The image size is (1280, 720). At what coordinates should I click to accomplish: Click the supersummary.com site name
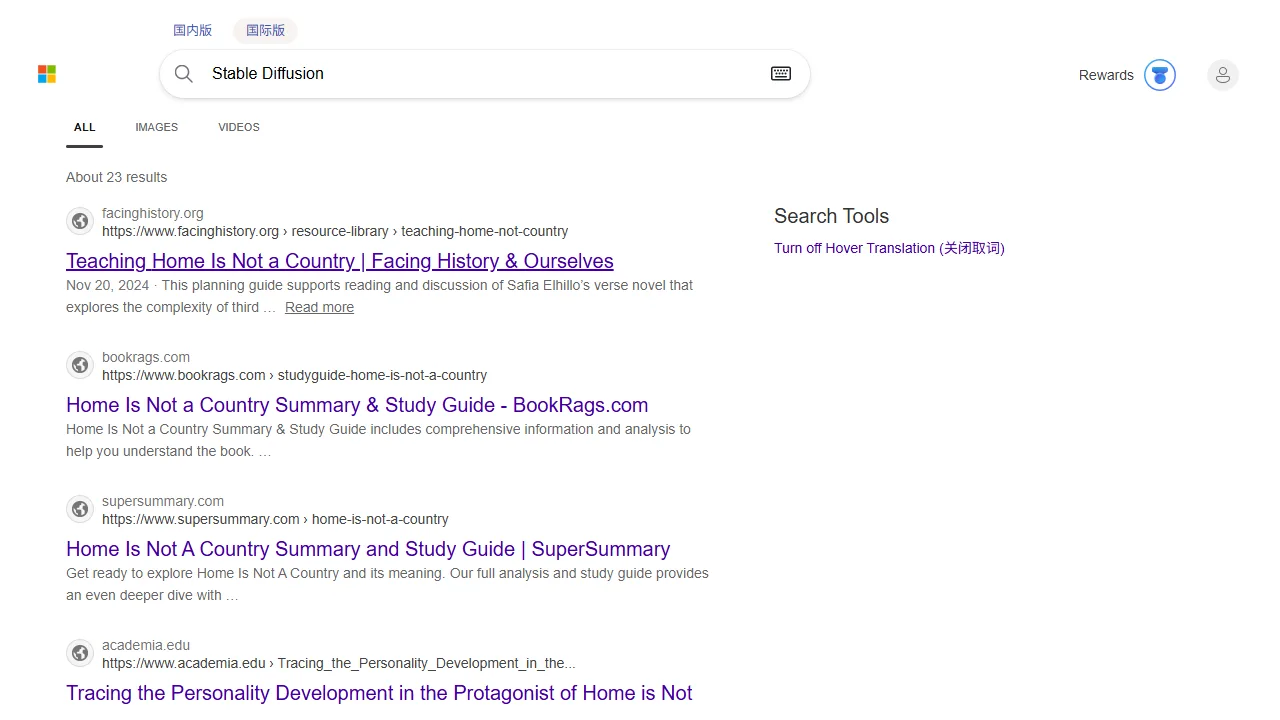coord(163,501)
